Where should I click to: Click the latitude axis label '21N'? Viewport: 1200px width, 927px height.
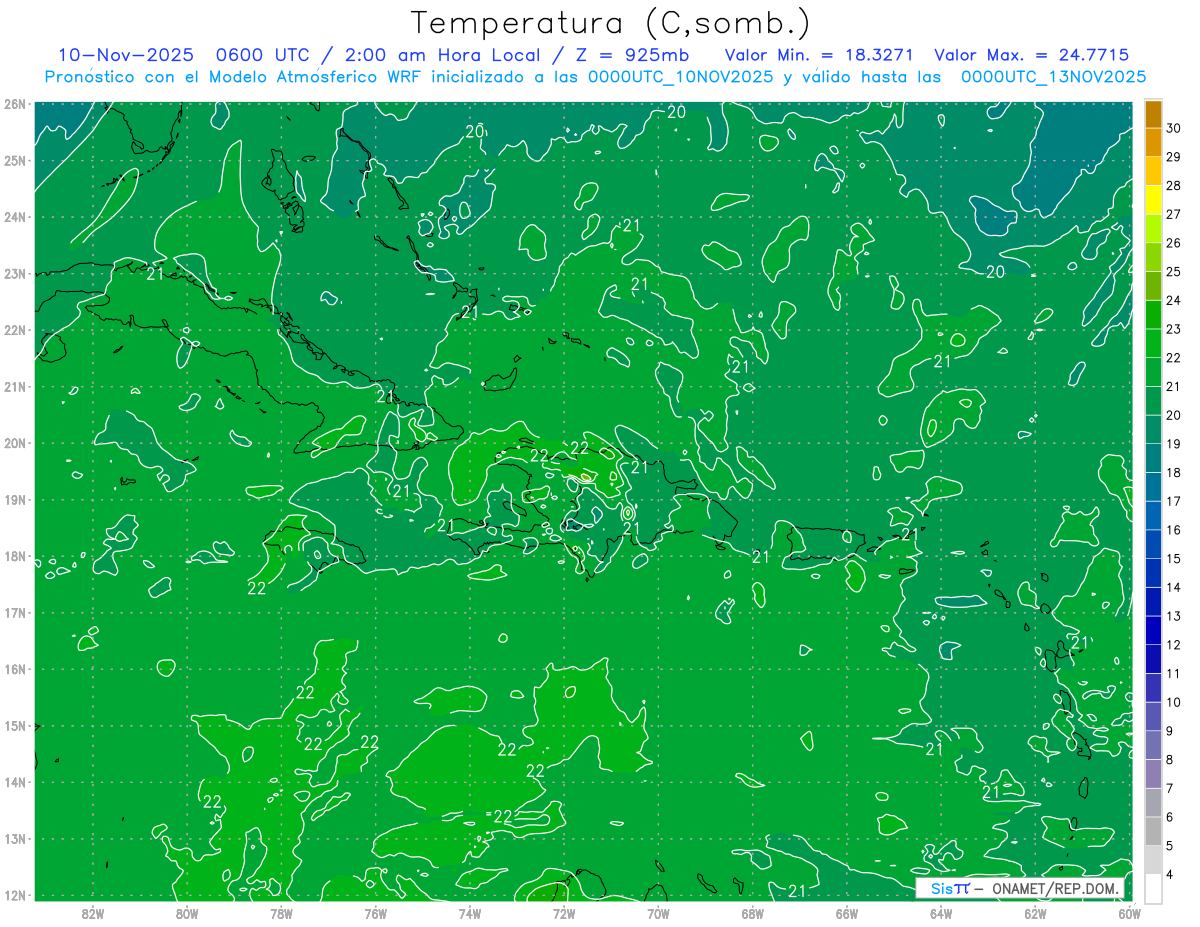point(15,386)
